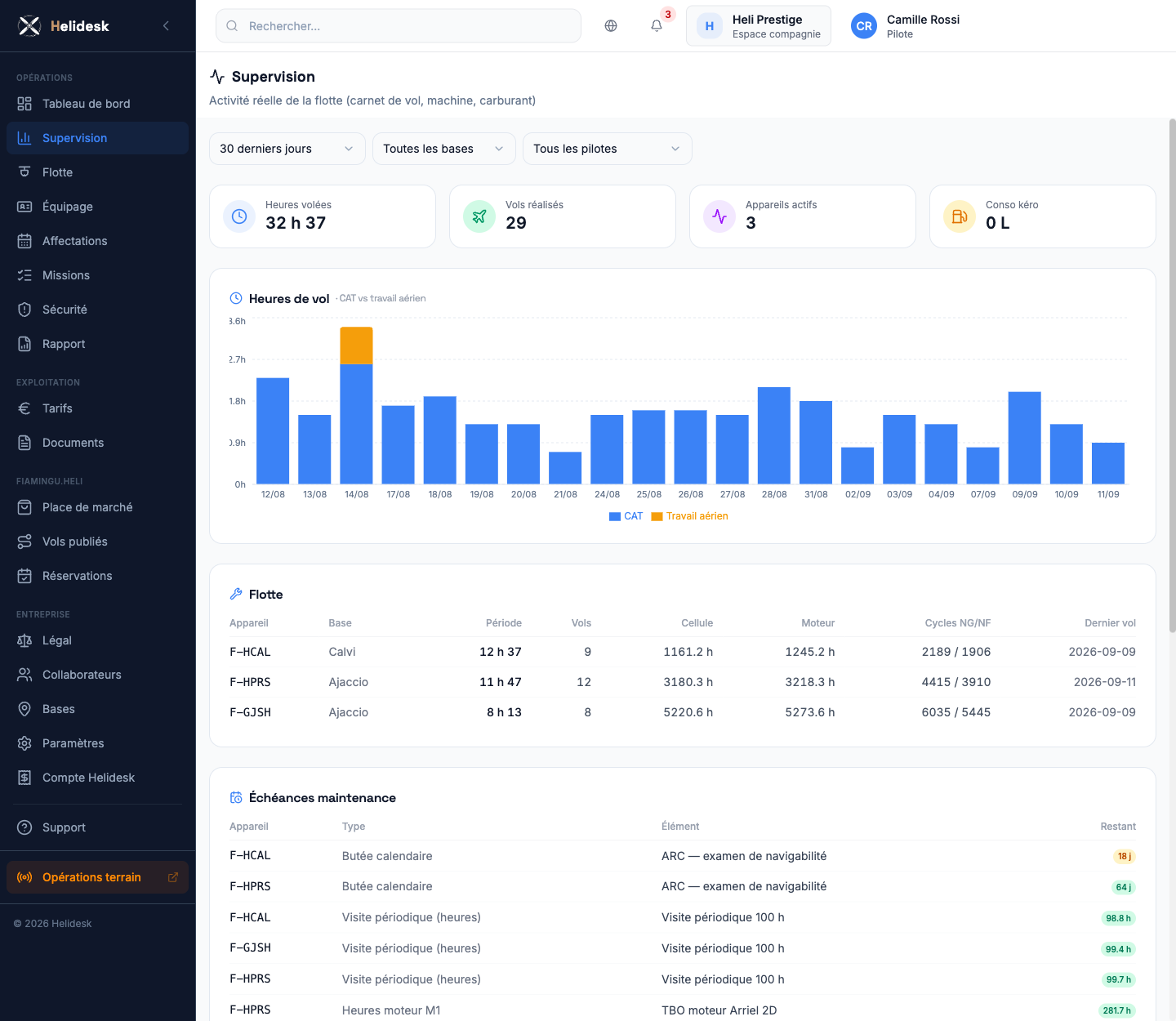The width and height of the screenshot is (1176, 1021).
Task: Click the 18 j remaining badge
Action: tap(1125, 856)
